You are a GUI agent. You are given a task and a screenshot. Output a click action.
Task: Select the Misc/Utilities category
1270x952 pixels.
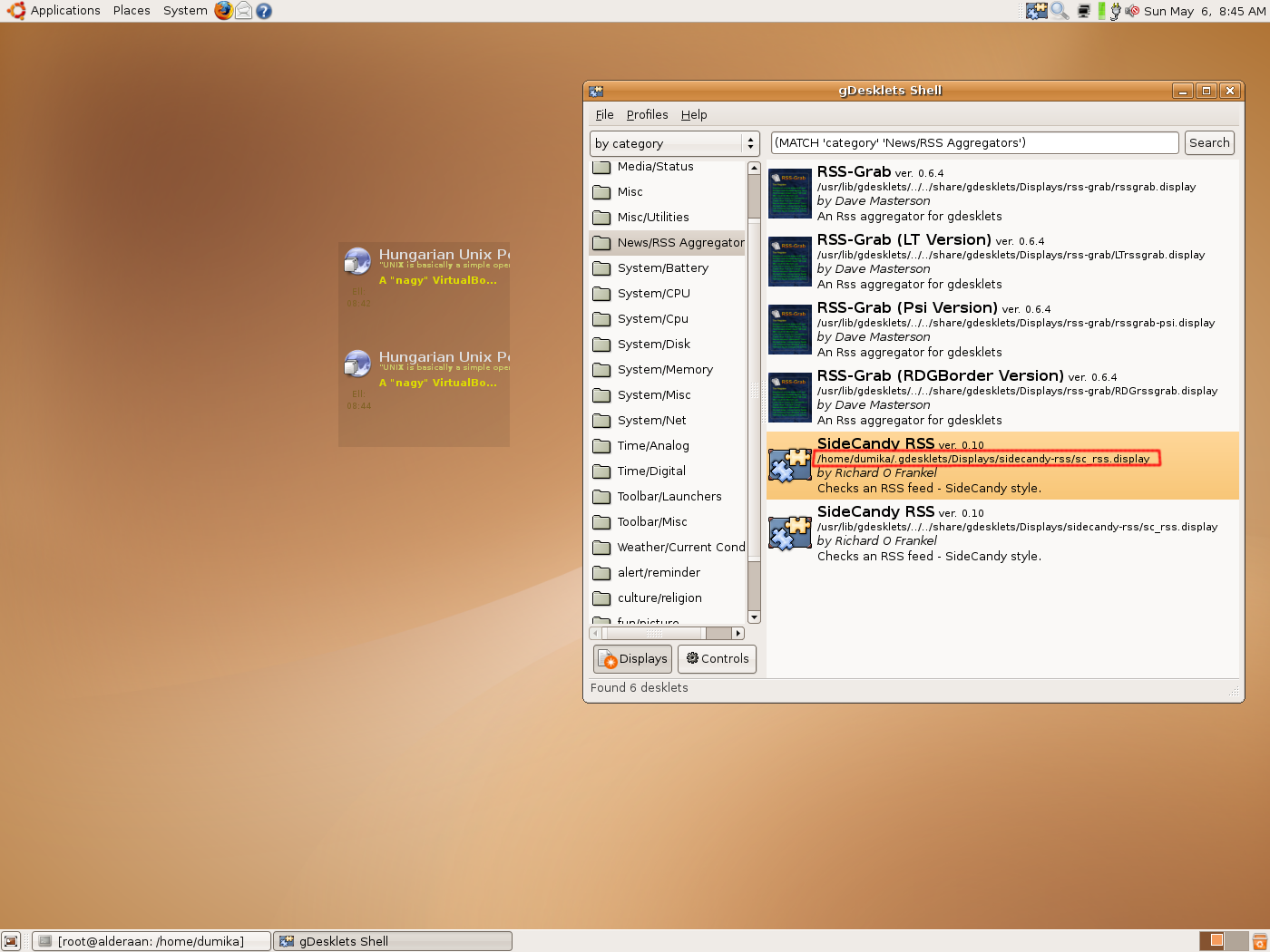click(668, 218)
